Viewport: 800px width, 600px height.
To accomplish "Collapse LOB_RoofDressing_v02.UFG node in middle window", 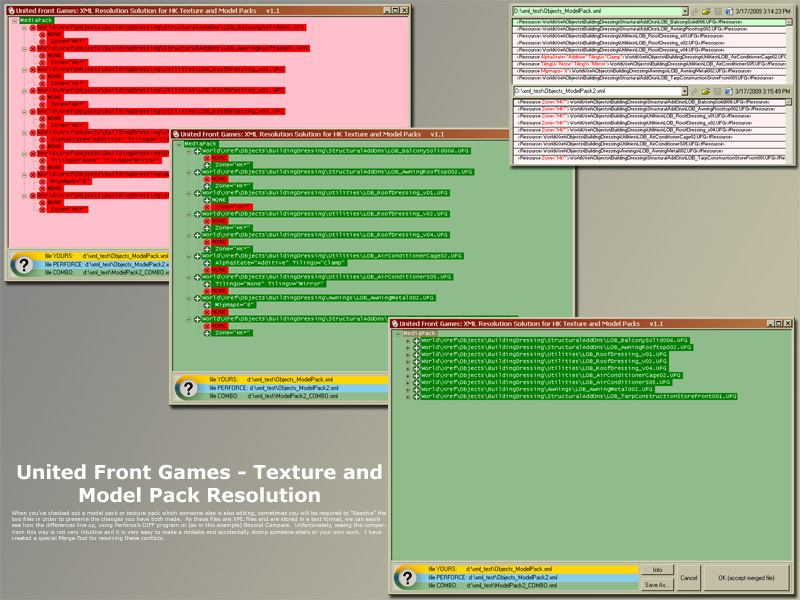I will pyautogui.click(x=189, y=214).
